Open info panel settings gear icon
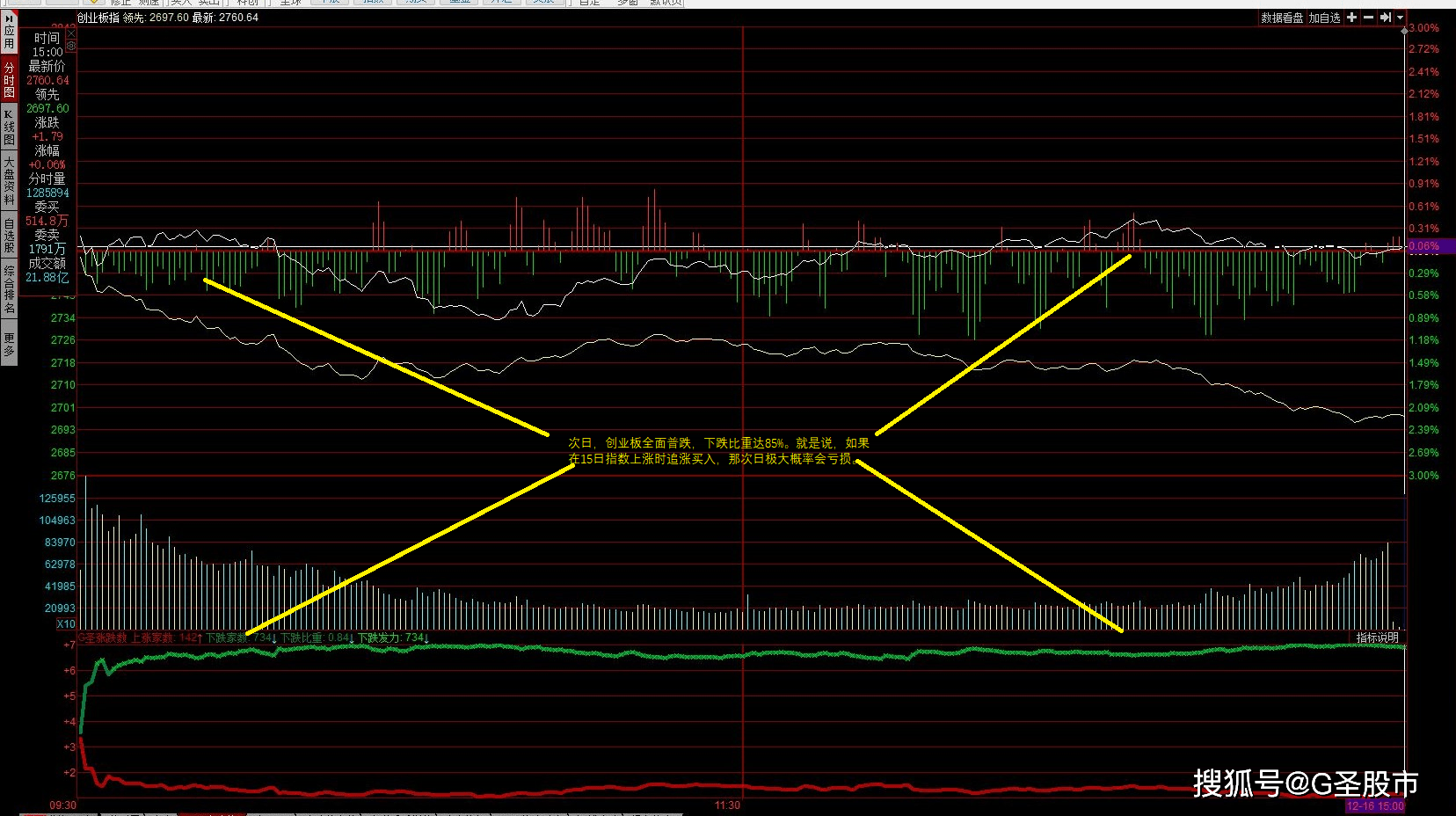Image resolution: width=1456 pixels, height=816 pixels. click(x=71, y=45)
